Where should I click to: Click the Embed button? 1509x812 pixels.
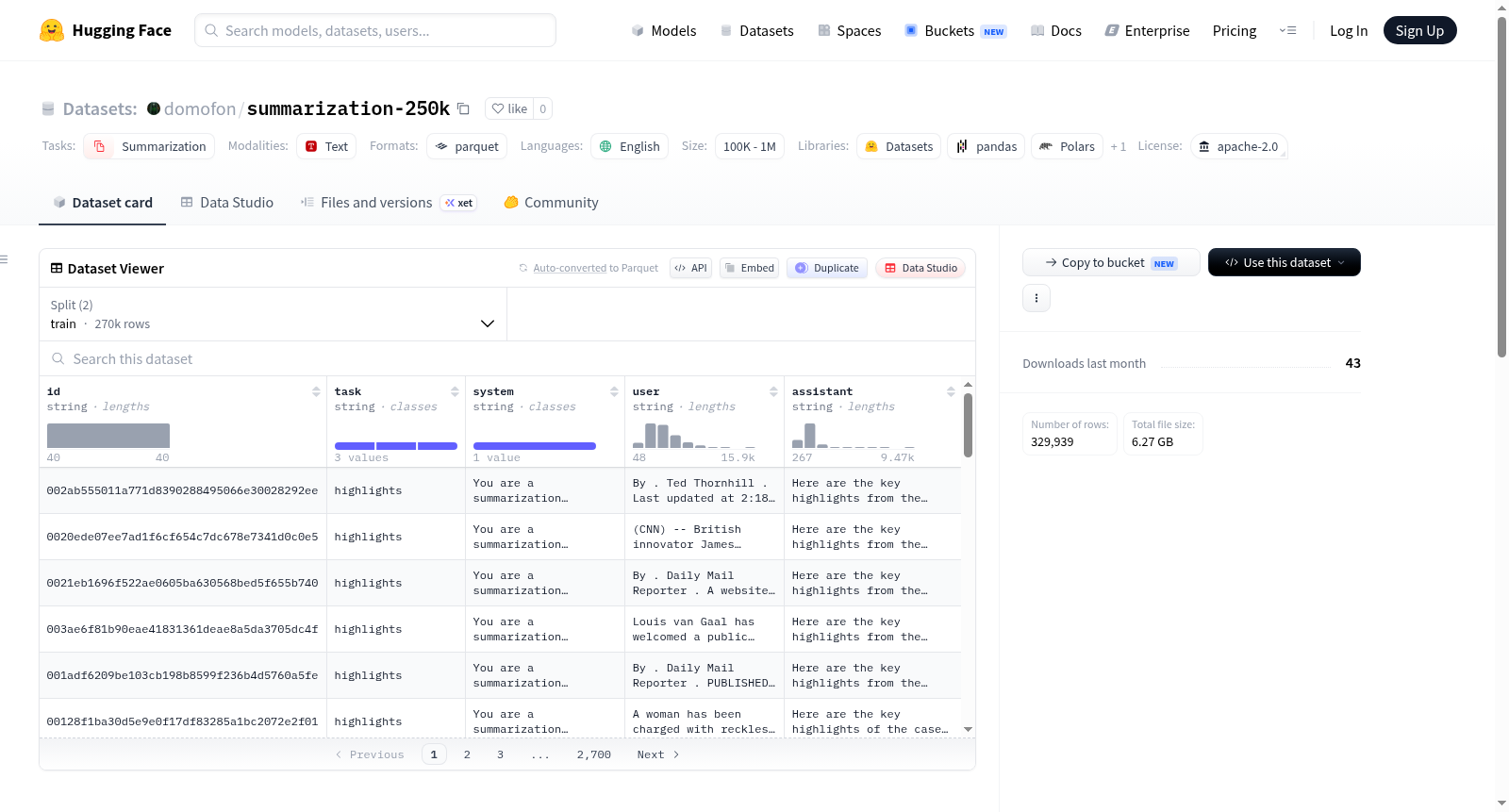tap(751, 268)
